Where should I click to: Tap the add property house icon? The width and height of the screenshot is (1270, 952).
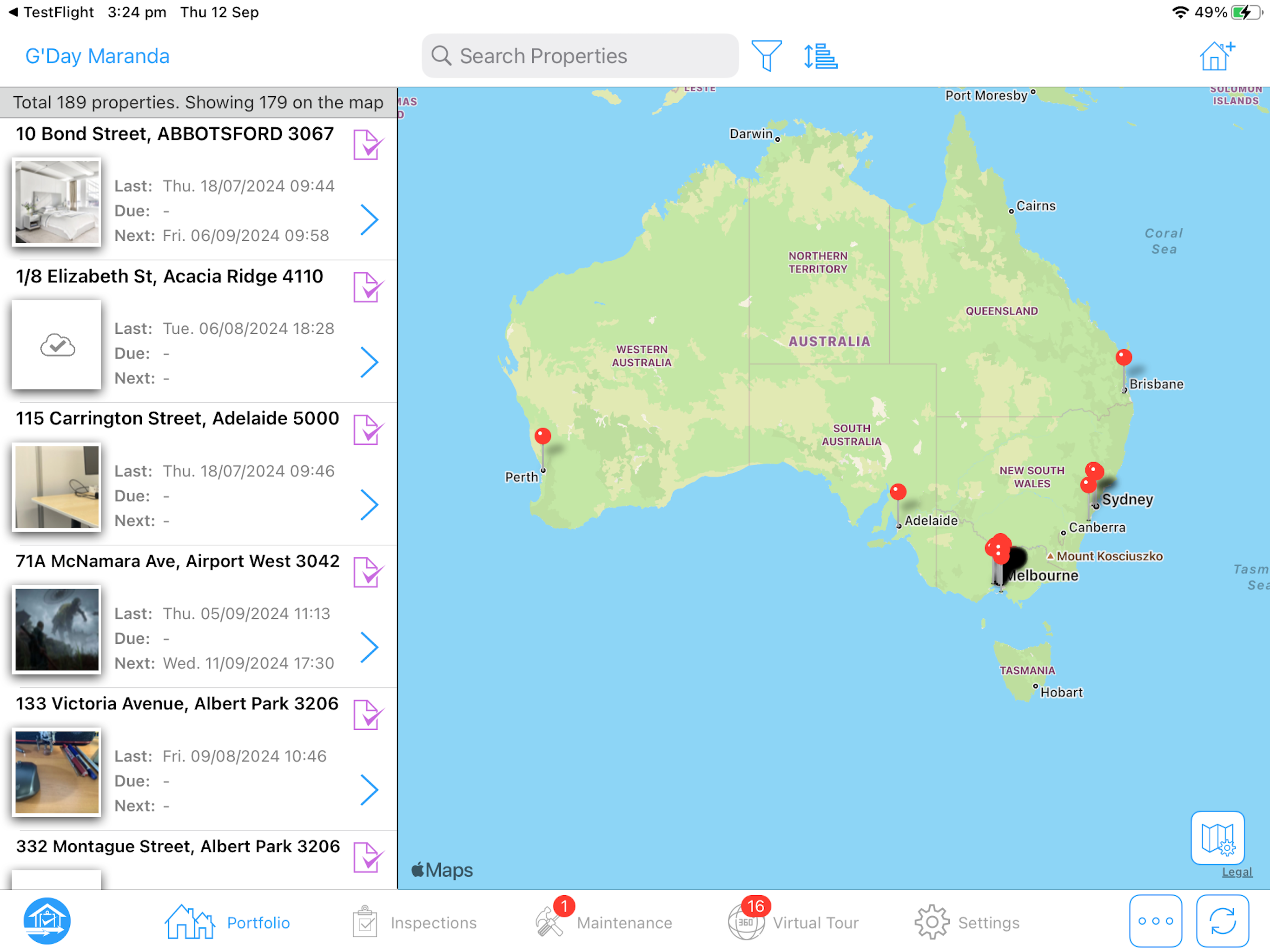pyautogui.click(x=1217, y=56)
